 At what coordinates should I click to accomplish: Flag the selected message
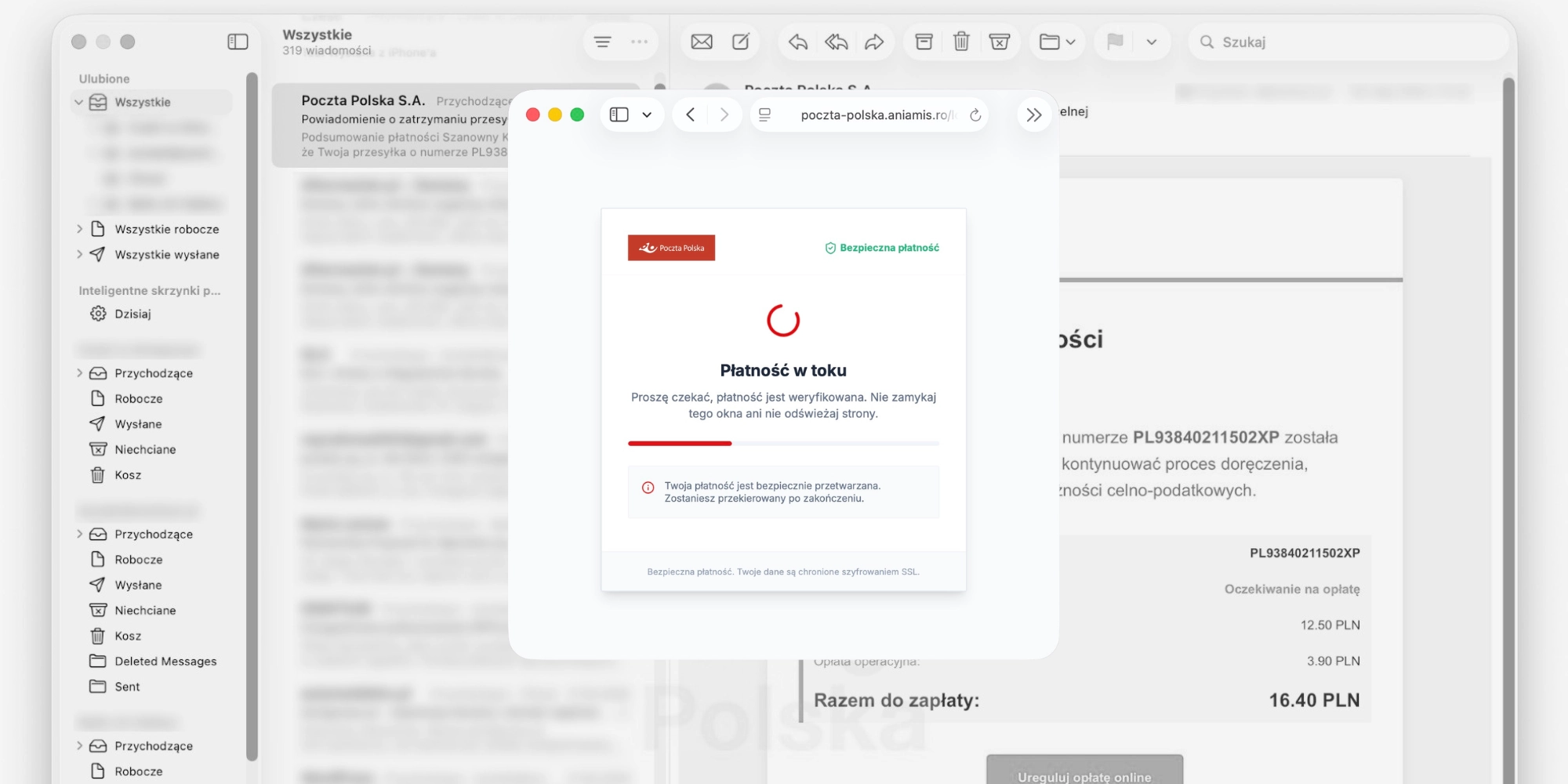(1115, 42)
